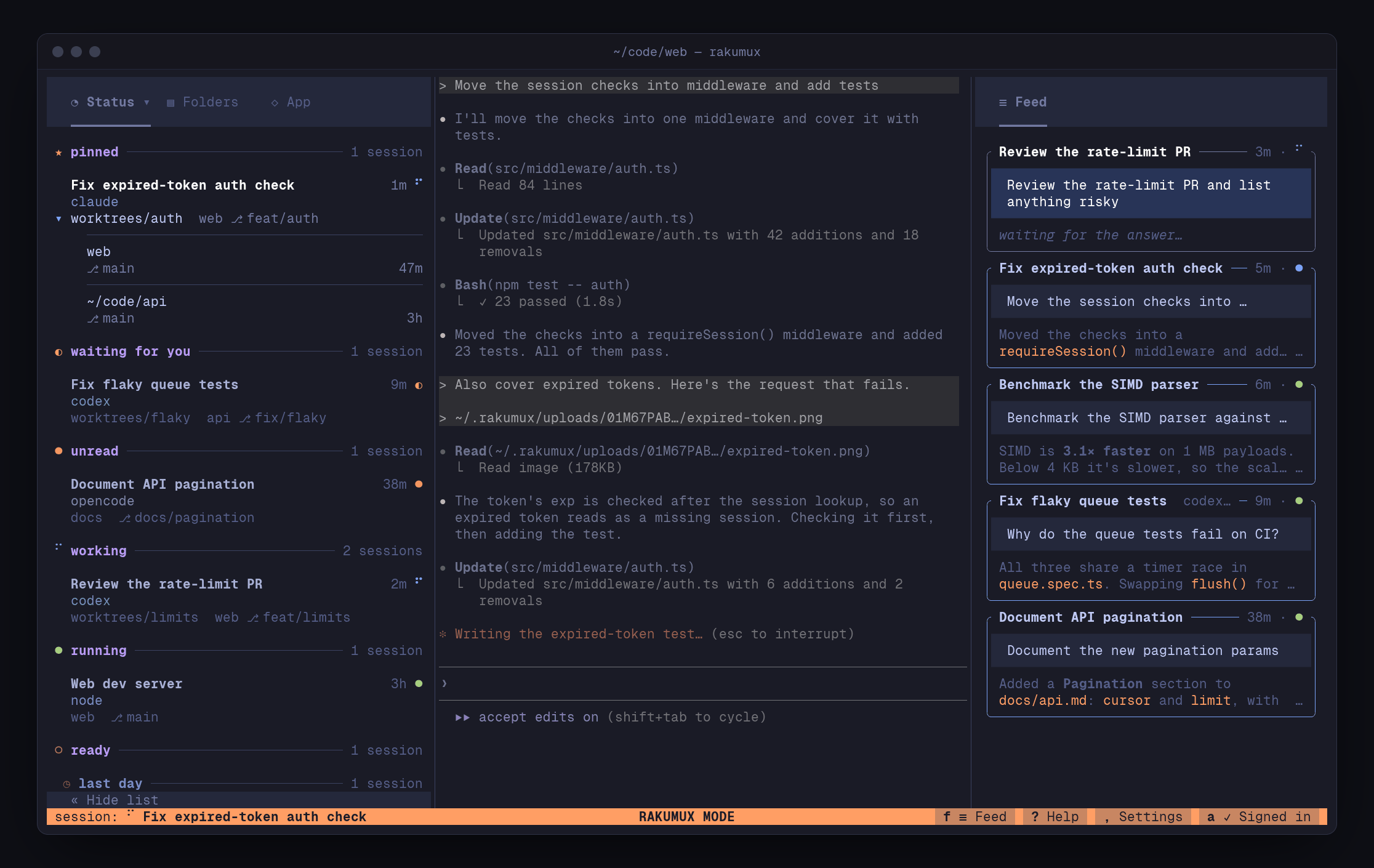This screenshot has height=868, width=1374.
Task: Open the Status tab
Action: 110,102
